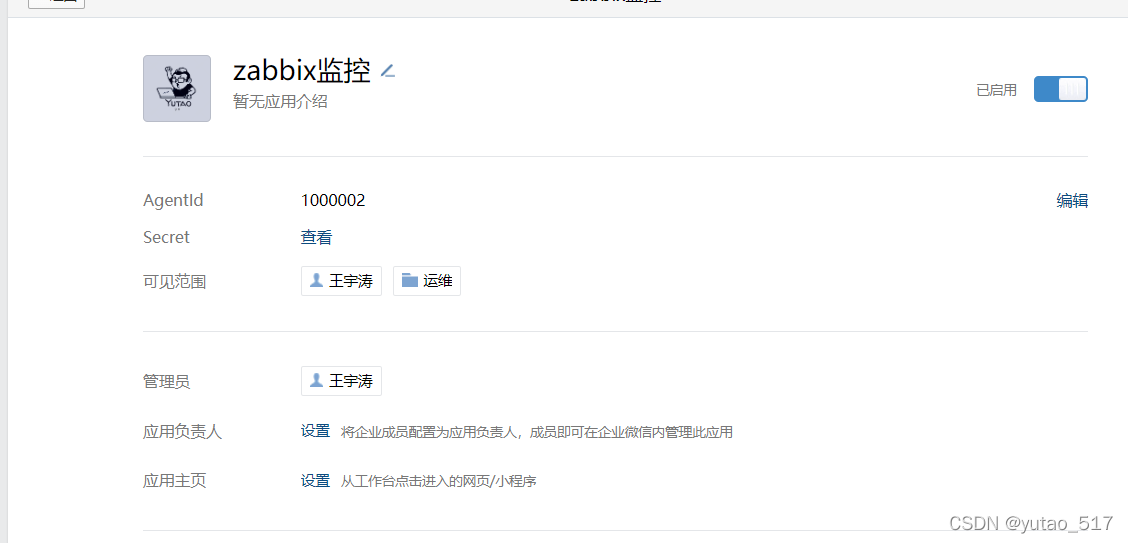This screenshot has height=543, width=1128.
Task: Toggle the 已启用 enabled switch off
Action: [x=1060, y=89]
